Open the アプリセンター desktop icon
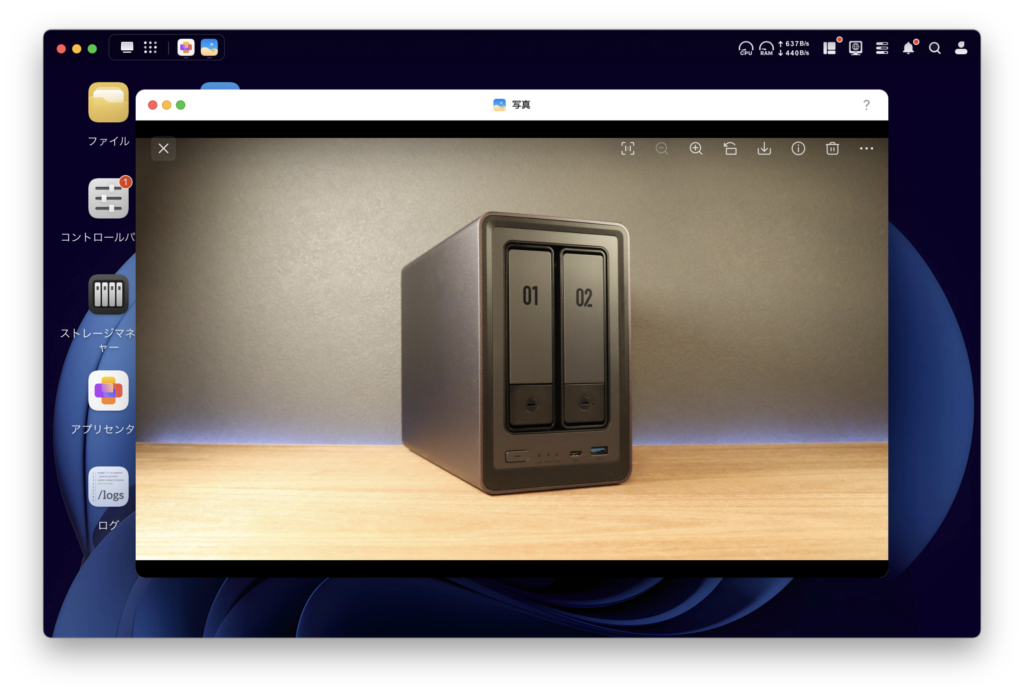 pyautogui.click(x=108, y=391)
